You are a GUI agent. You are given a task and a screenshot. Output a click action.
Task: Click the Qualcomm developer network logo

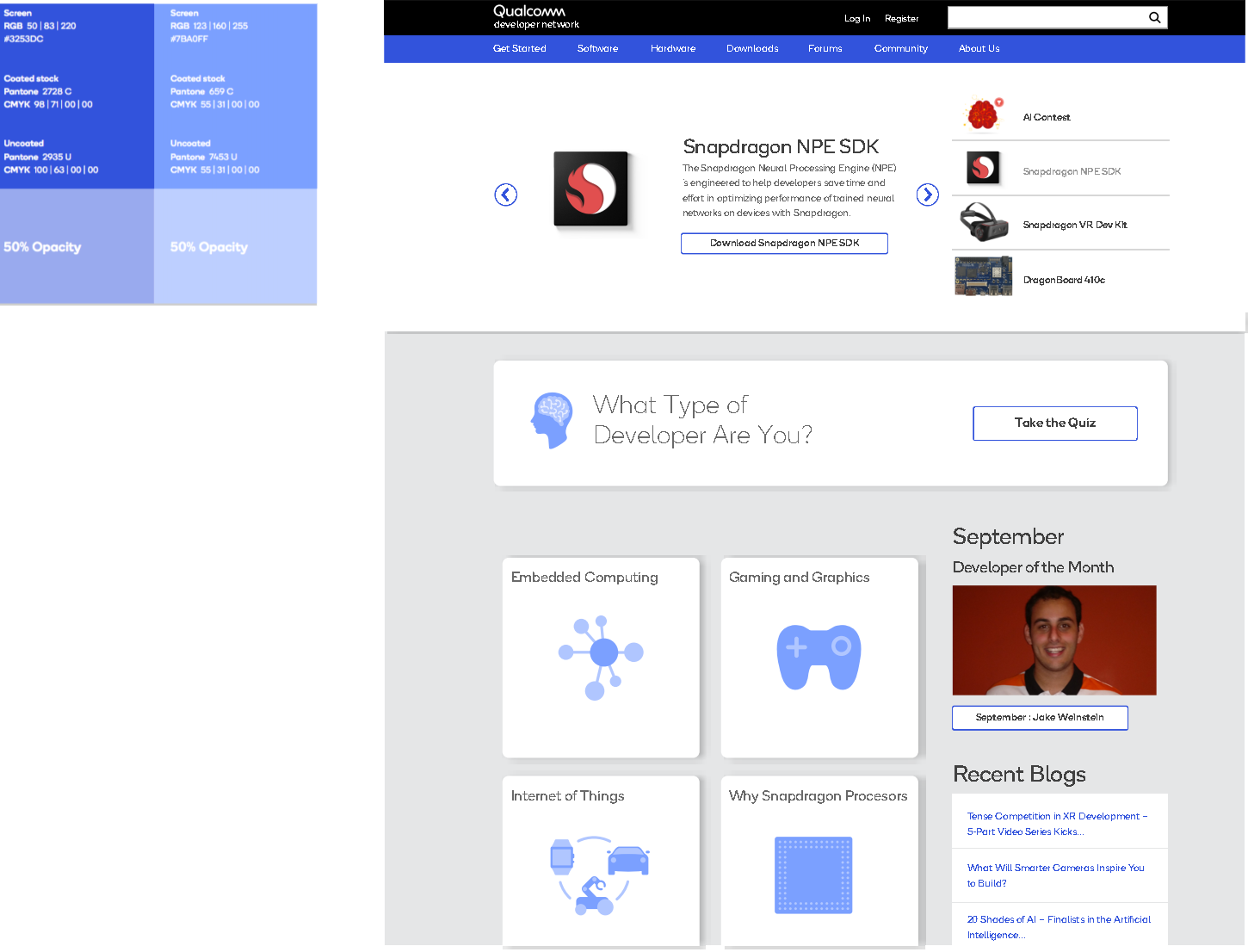535,16
